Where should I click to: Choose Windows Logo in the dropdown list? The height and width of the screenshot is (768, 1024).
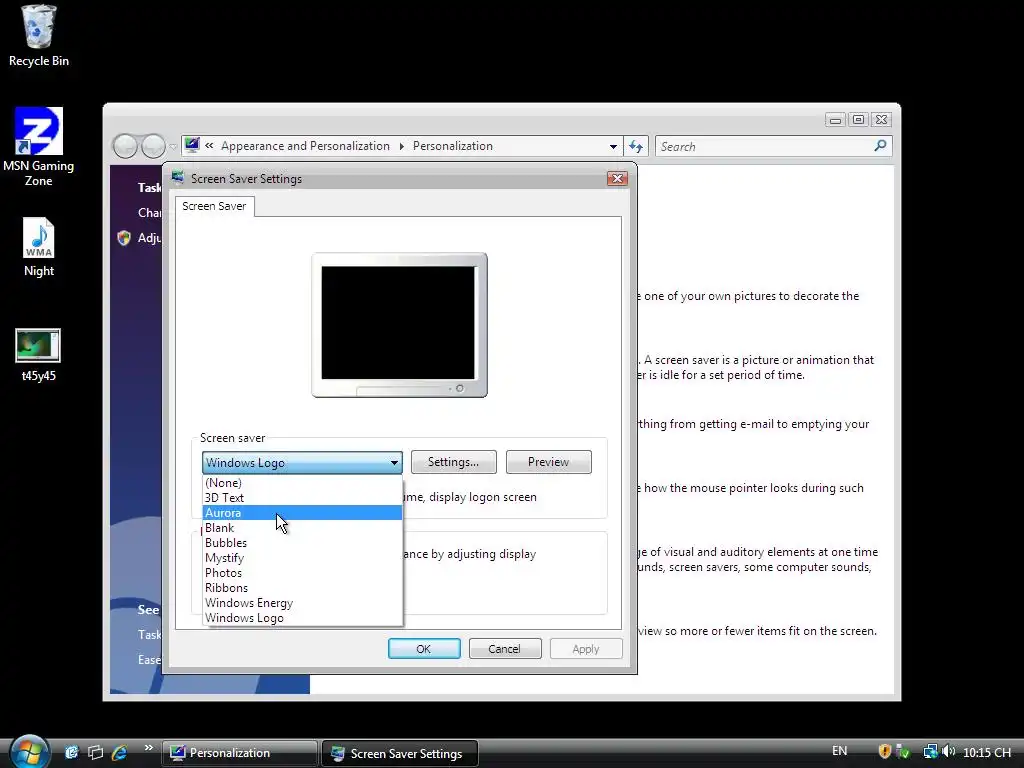click(x=302, y=618)
